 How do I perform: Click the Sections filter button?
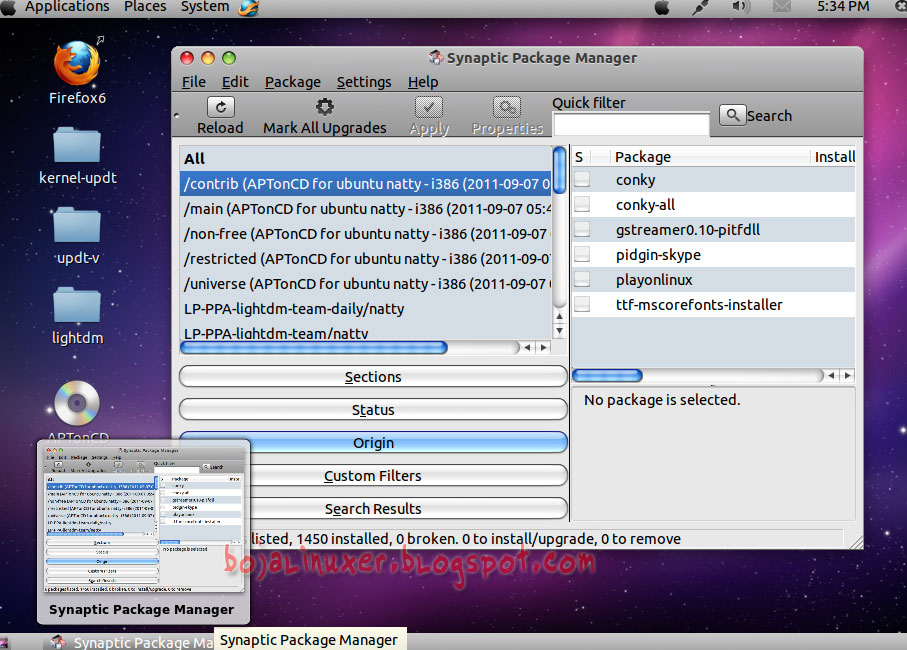pos(373,376)
